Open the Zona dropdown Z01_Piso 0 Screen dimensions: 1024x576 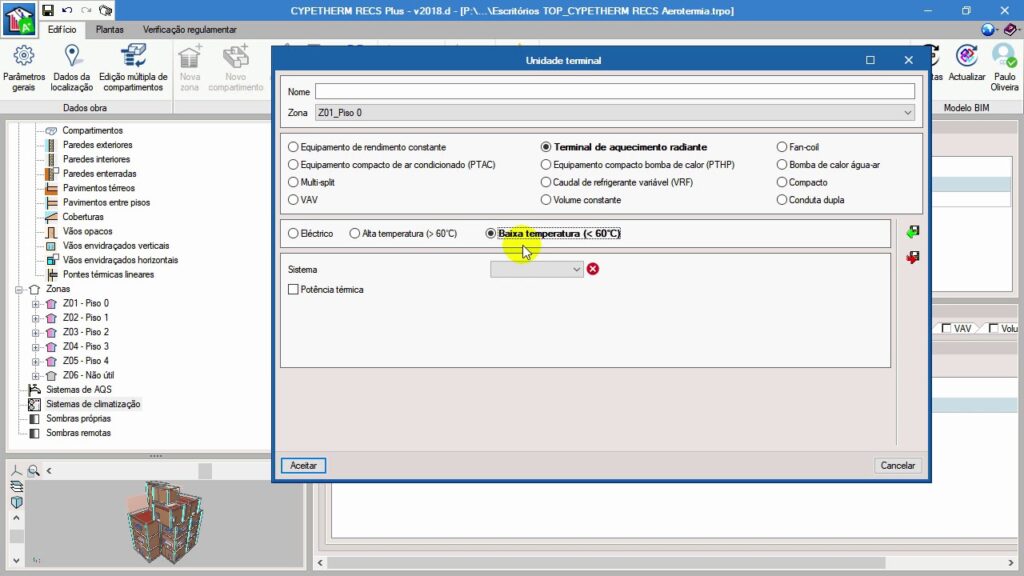click(614, 113)
